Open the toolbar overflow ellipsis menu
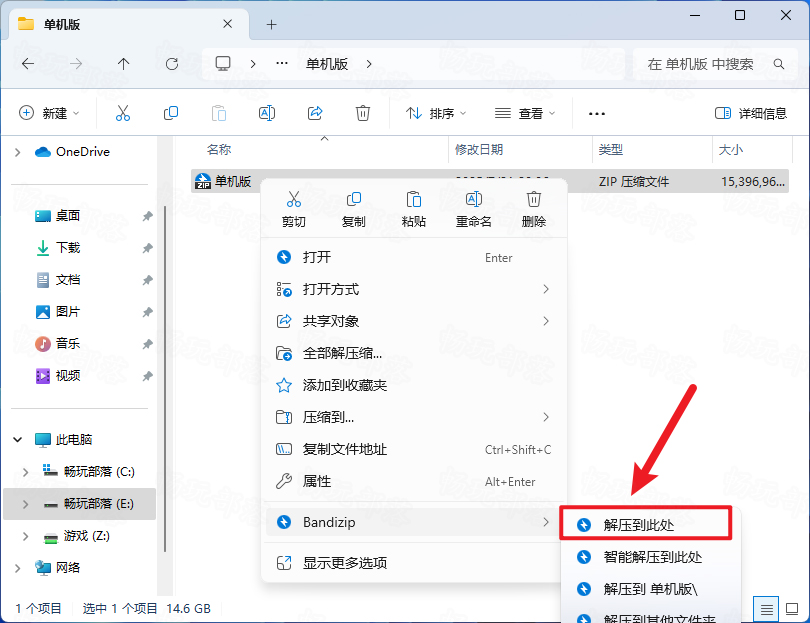The image size is (810, 623). click(x=597, y=114)
